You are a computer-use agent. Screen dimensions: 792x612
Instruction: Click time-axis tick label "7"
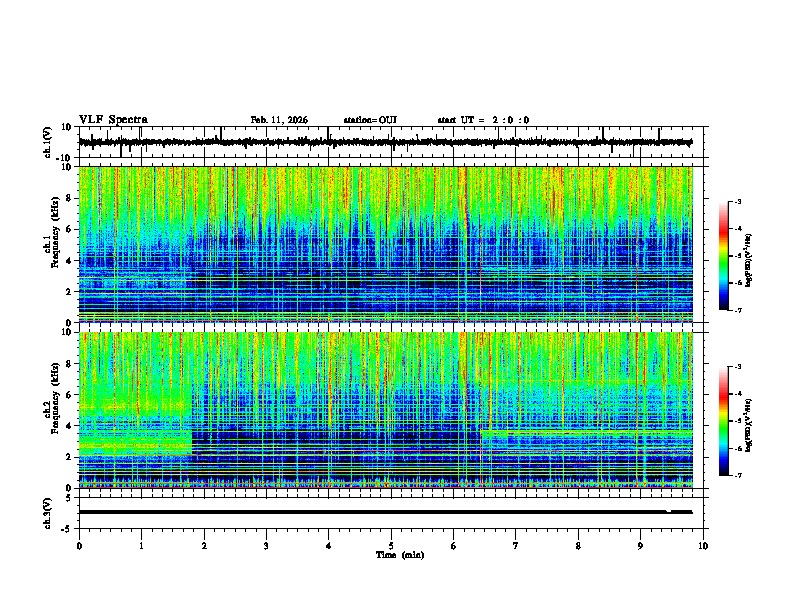click(x=516, y=546)
